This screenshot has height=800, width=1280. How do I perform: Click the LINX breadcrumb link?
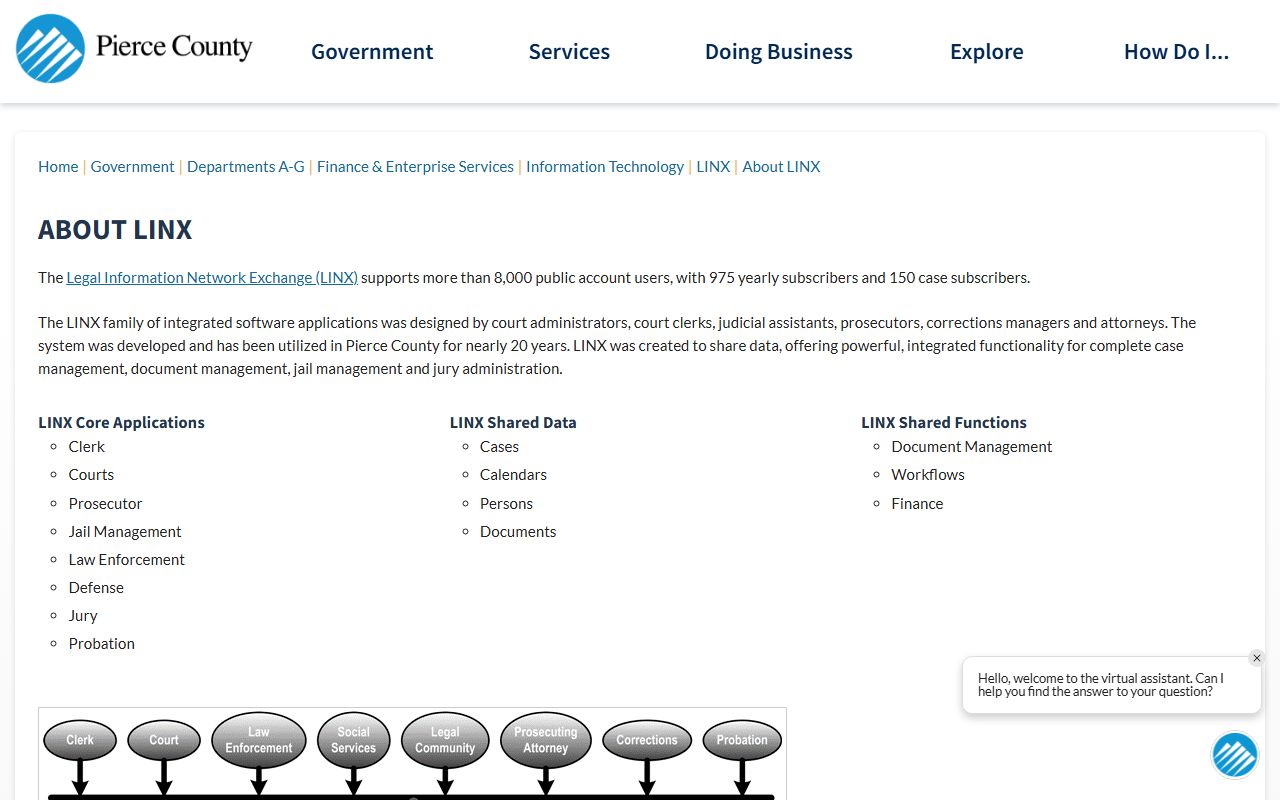713,167
